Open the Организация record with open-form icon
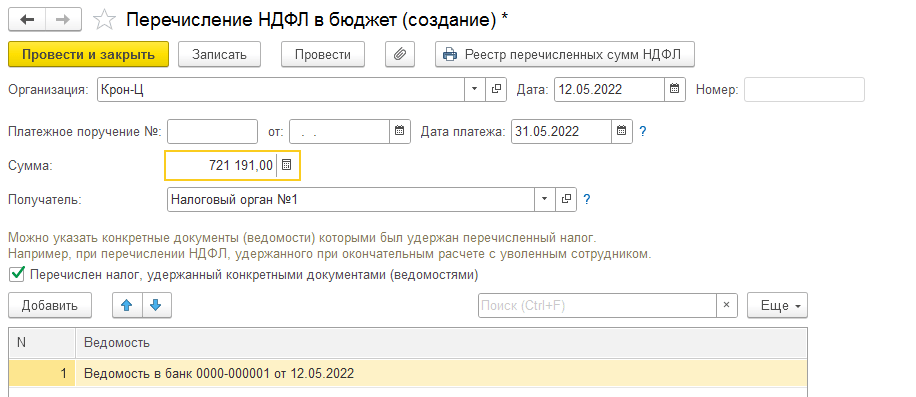Screen dimensions: 916x397 pos(496,89)
